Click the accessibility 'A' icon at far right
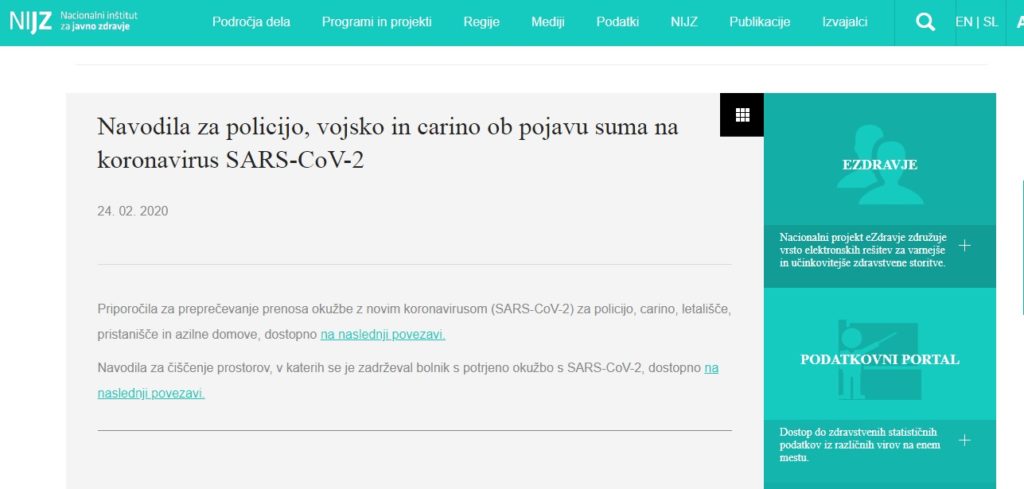Image resolution: width=1024 pixels, height=489 pixels. (1018, 22)
